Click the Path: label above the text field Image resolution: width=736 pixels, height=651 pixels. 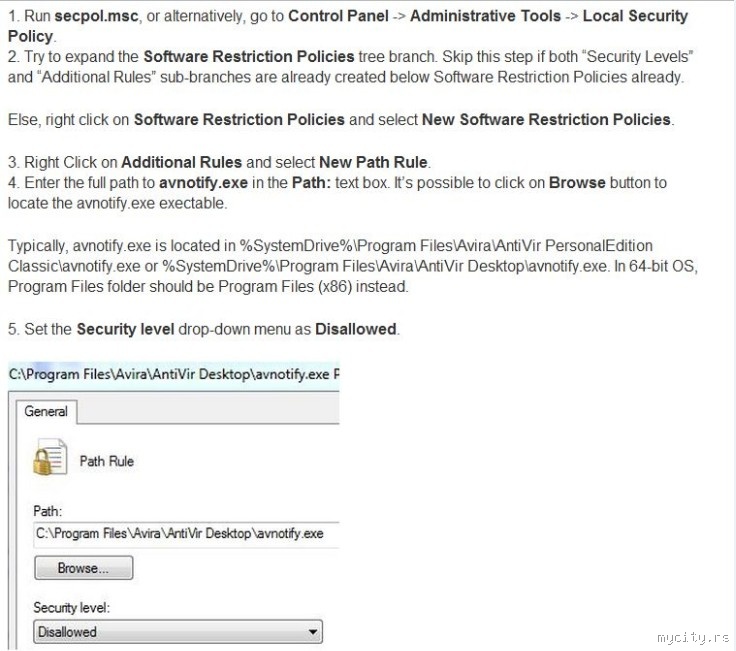pyautogui.click(x=47, y=511)
